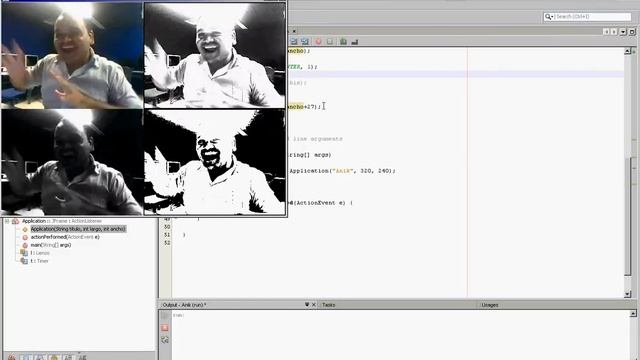The image size is (640, 360).
Task: Select actionPerformed(ActionEvent e) in Navigator
Action: tap(65, 237)
